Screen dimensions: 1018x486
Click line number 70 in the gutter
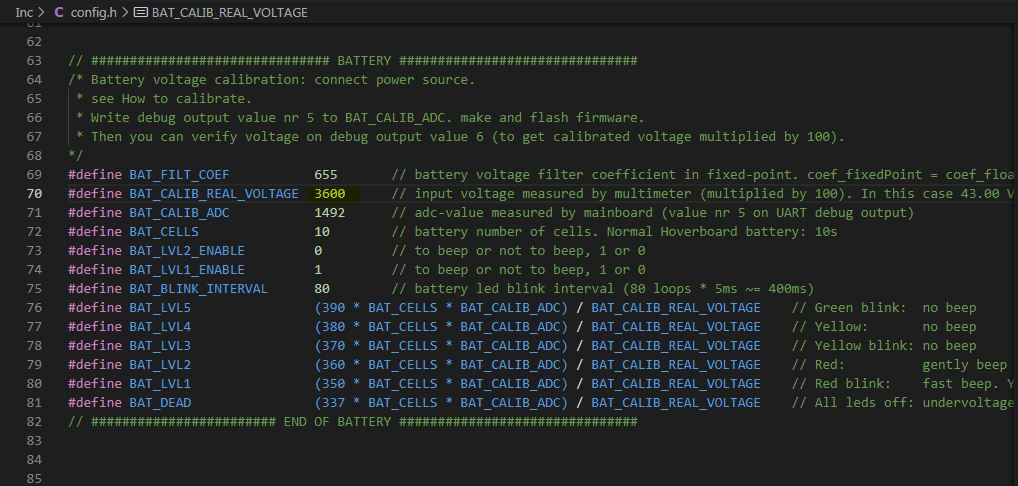35,193
